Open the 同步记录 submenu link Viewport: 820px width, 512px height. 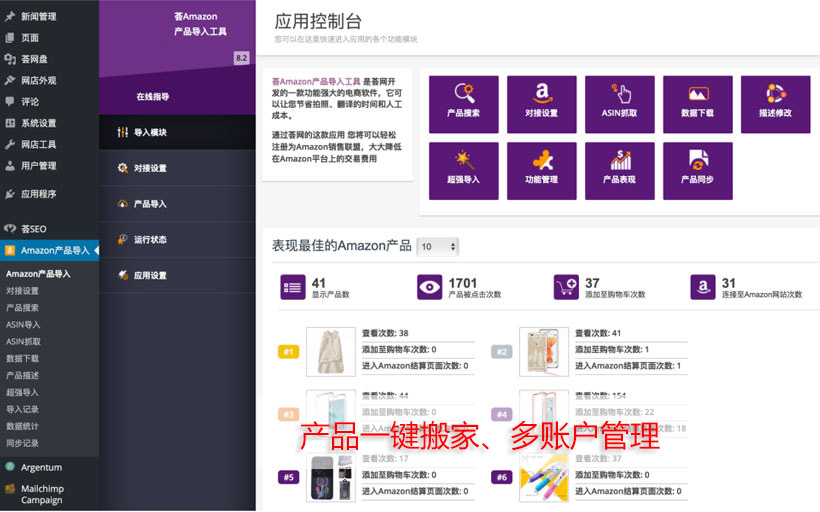point(23,443)
